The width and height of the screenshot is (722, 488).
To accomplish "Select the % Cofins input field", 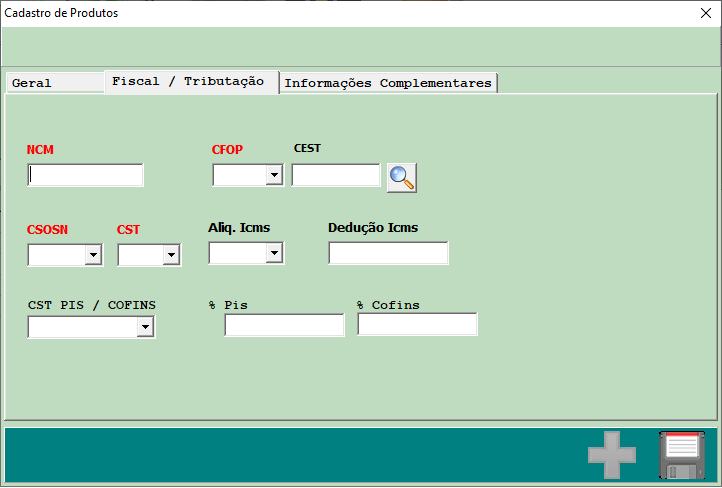I will coord(417,324).
